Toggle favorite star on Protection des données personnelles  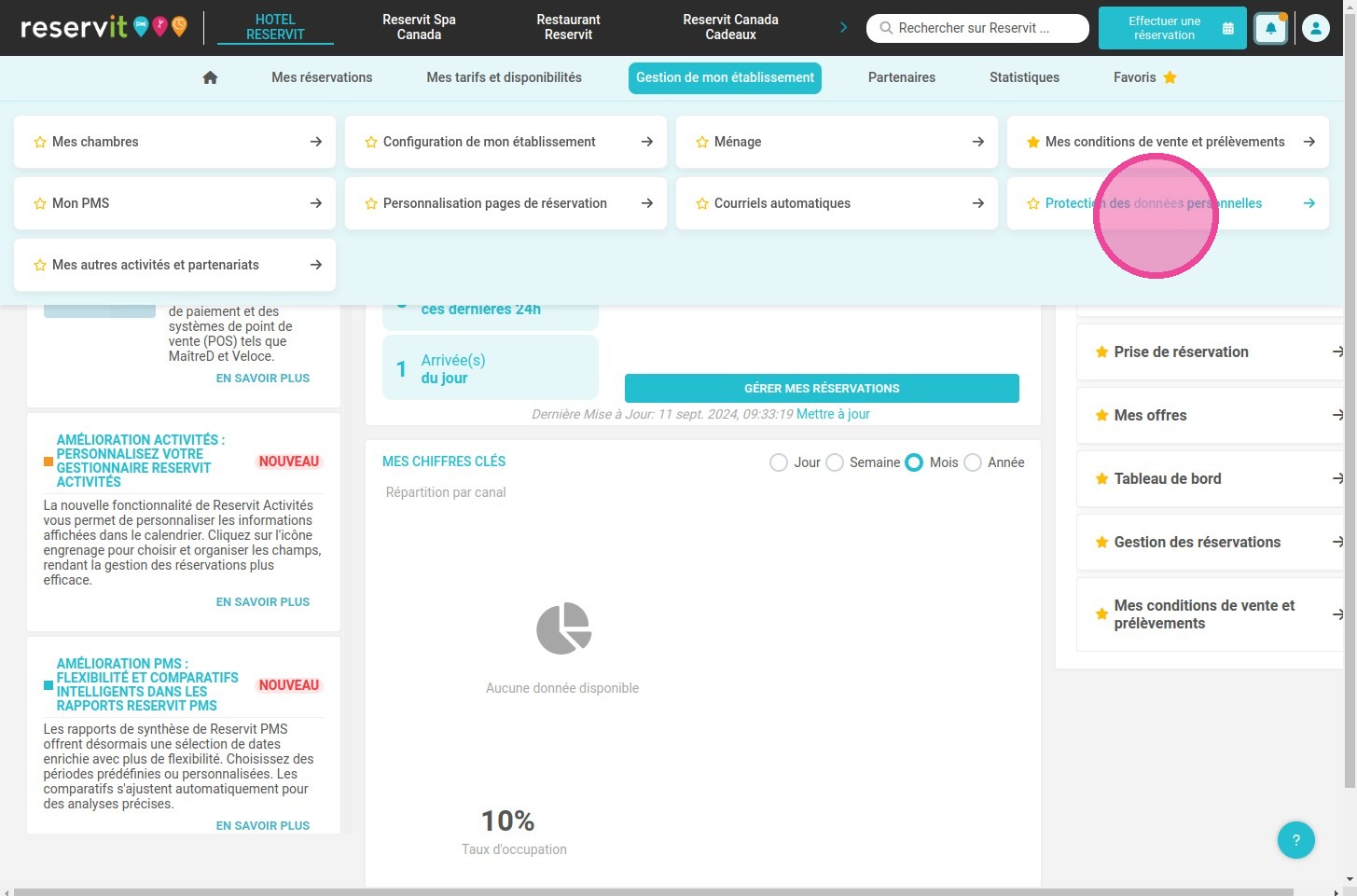(x=1033, y=203)
